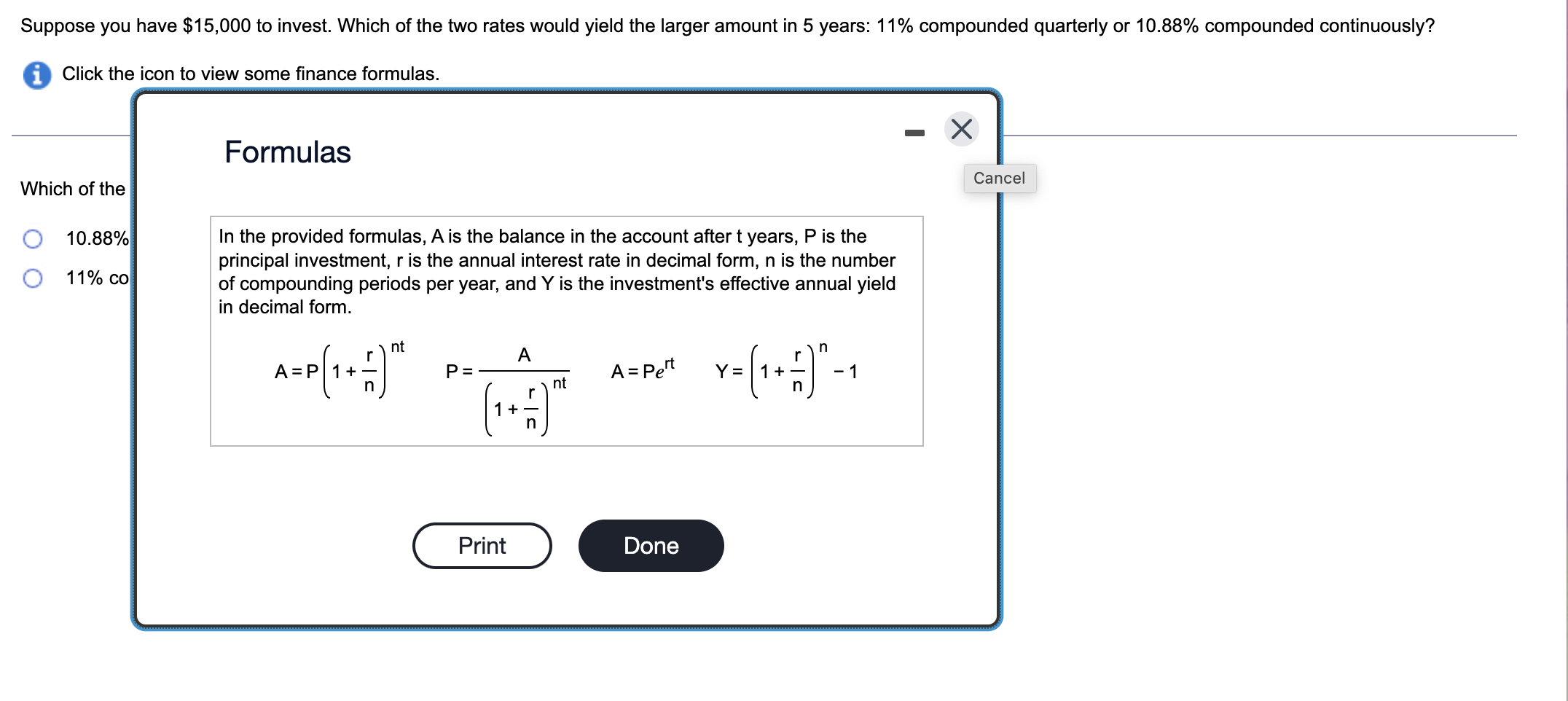1568x701 pixels.
Task: Click the Done button
Action: coord(651,546)
